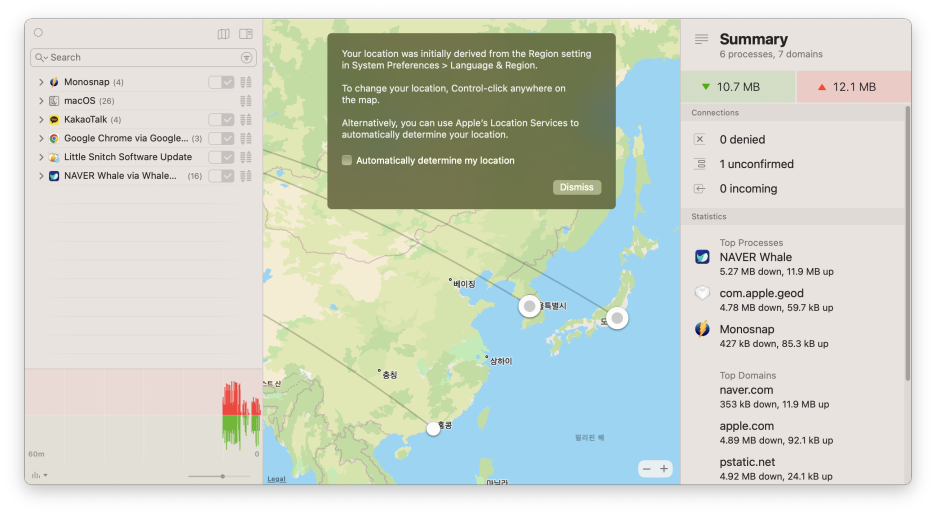
Task: Click the Summary panel scrollbar
Action: click(x=907, y=243)
